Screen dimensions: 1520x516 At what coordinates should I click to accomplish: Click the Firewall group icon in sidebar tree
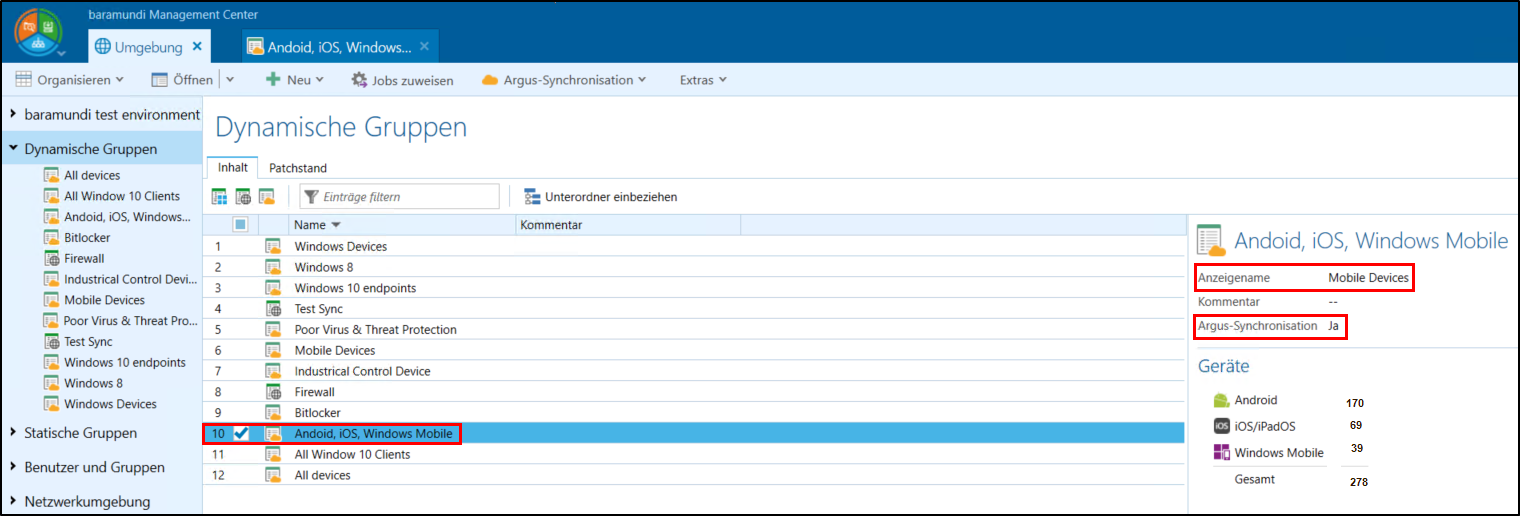[x=51, y=258]
